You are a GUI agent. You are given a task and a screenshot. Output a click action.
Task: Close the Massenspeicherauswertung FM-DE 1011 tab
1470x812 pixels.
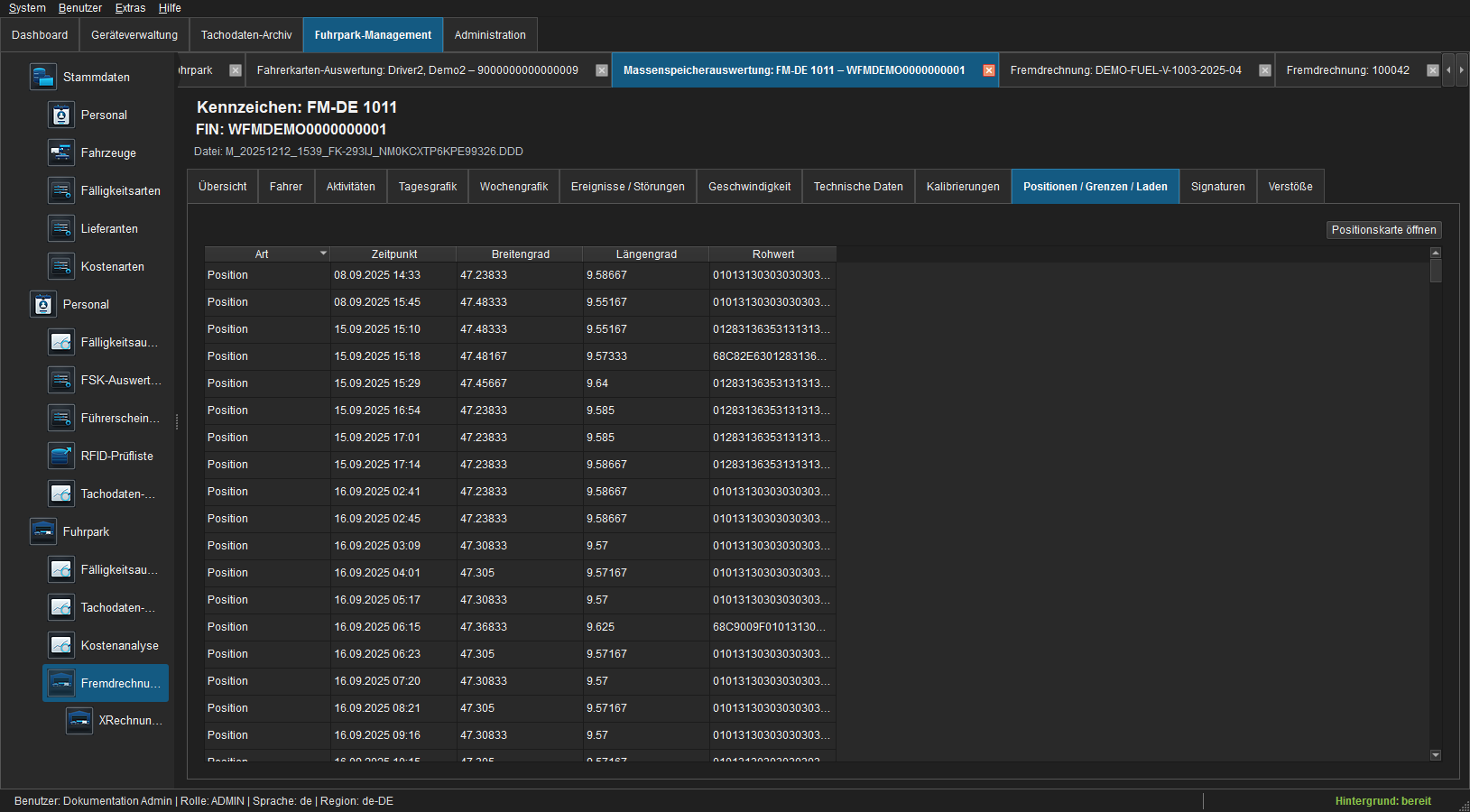(x=989, y=70)
